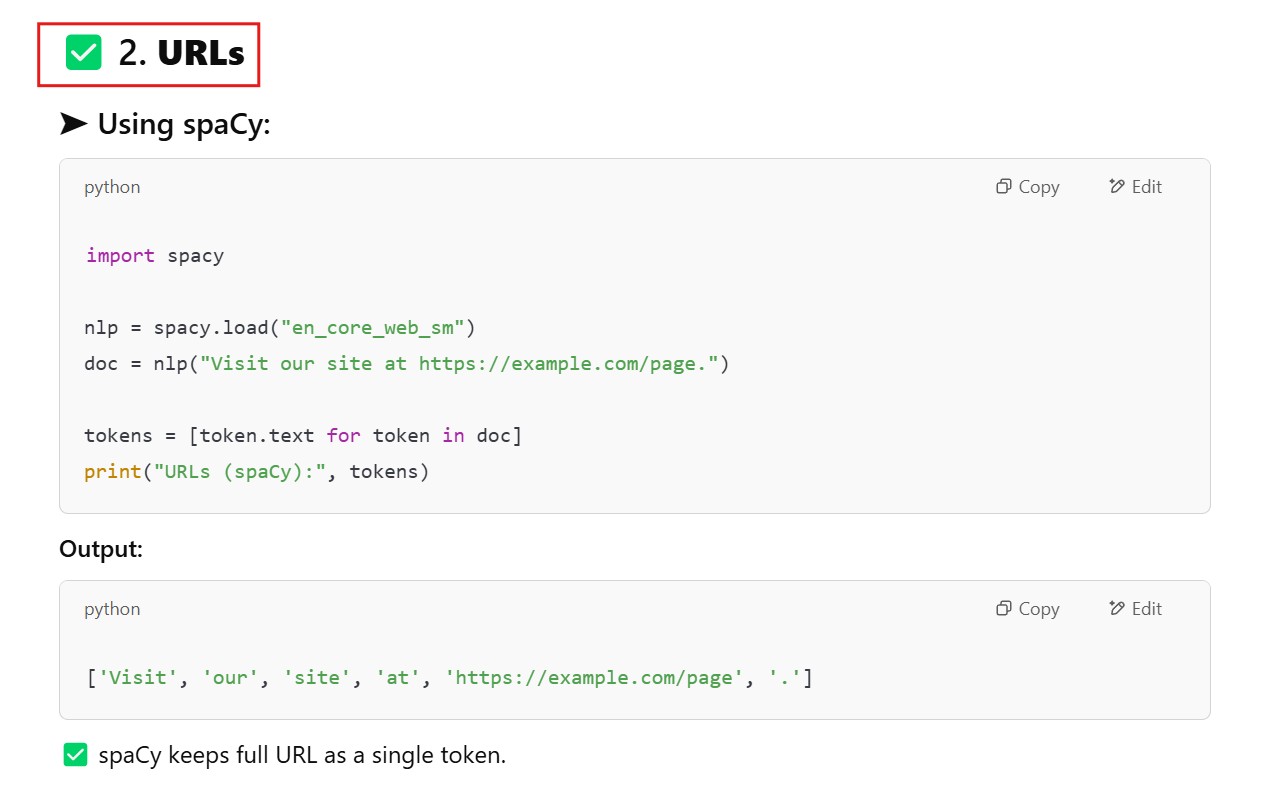Click the 'Visit' token in the output list
Image resolution: width=1261 pixels, height=790 pixels.
[138, 678]
